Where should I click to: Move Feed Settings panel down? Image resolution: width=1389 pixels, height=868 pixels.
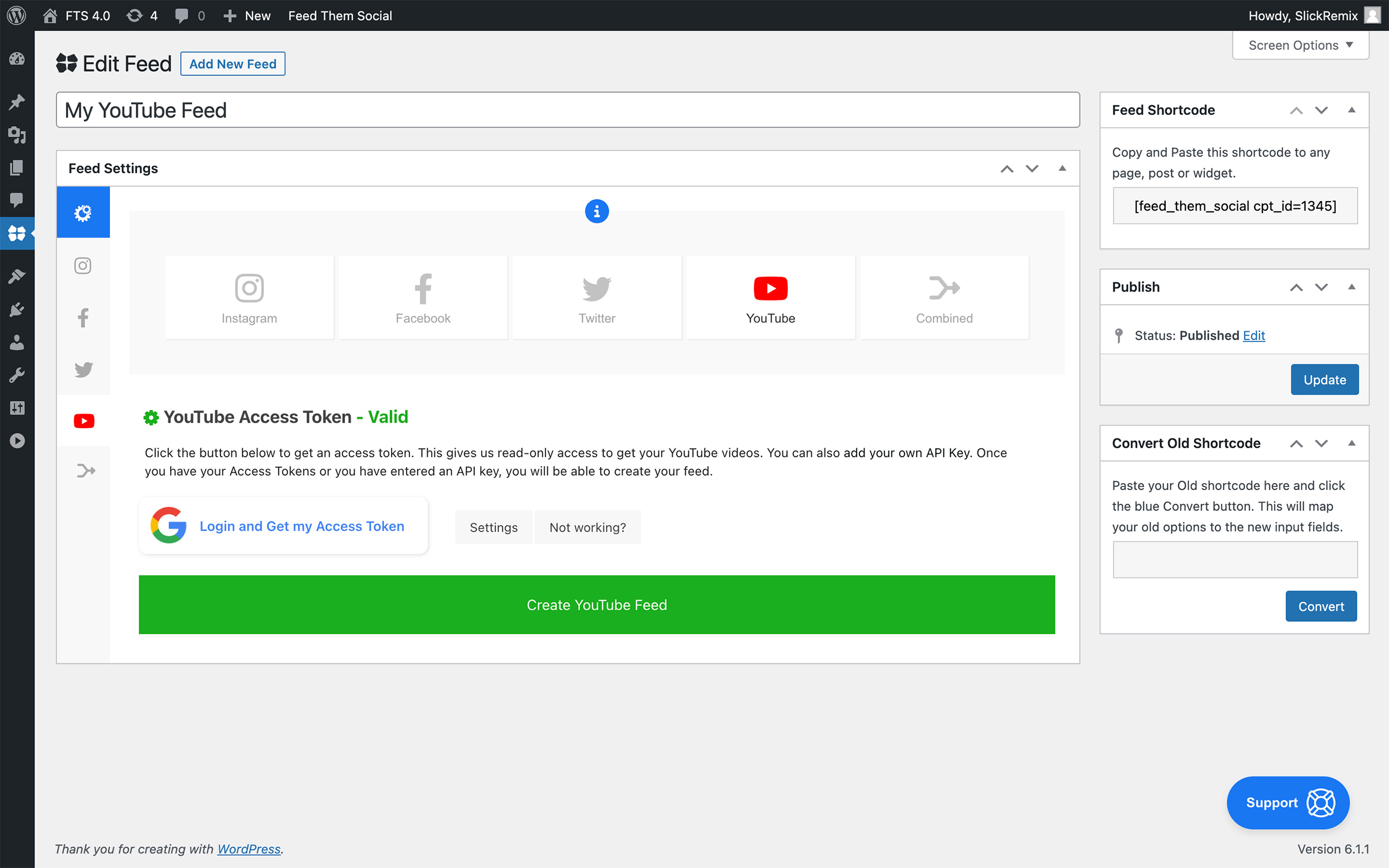pyautogui.click(x=1032, y=169)
